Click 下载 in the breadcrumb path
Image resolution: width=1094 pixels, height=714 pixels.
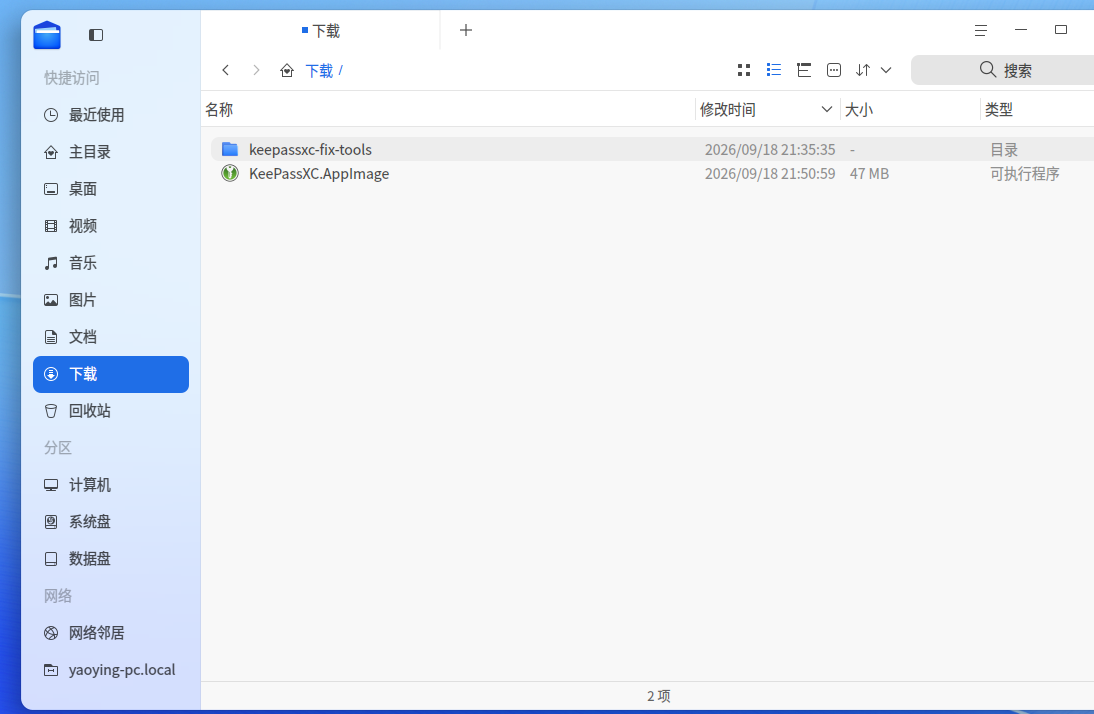(320, 70)
